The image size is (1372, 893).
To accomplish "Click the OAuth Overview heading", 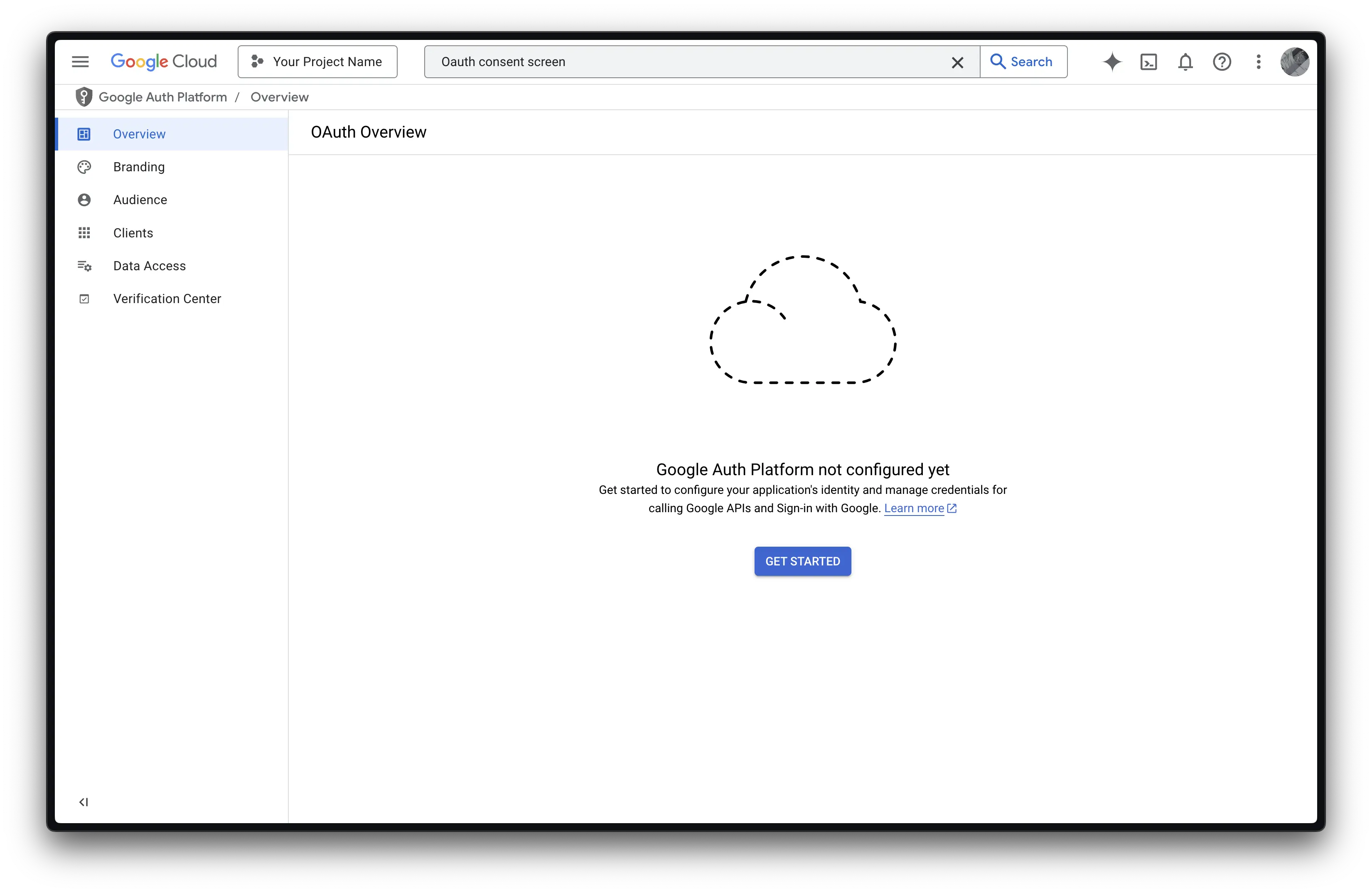I will 369,132.
